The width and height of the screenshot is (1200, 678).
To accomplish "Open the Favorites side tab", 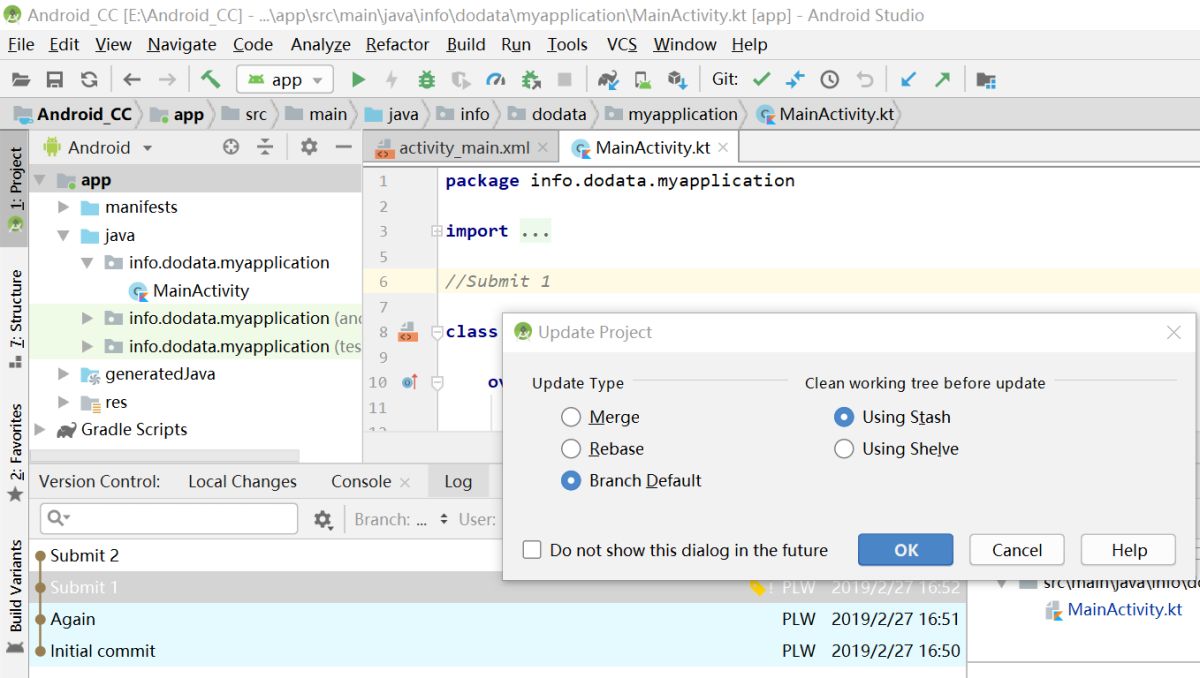I will [15, 452].
